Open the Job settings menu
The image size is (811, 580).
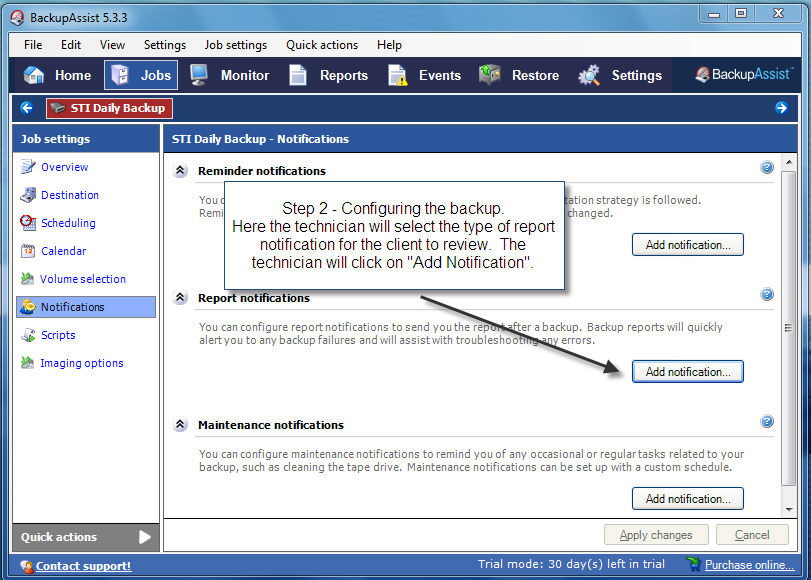235,45
